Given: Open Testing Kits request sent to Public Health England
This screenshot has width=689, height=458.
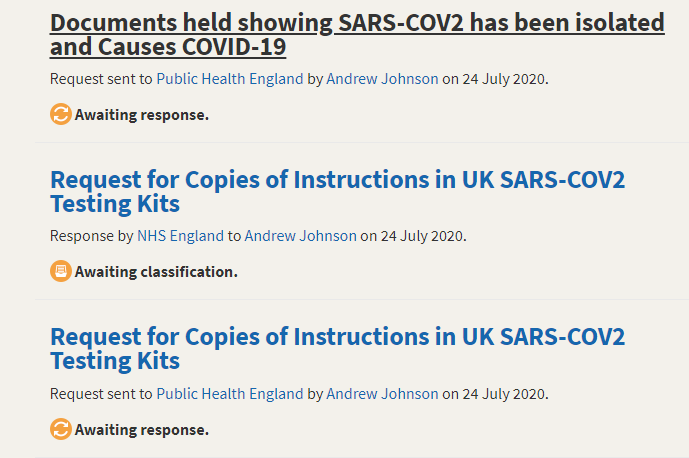Looking at the screenshot, I should (337, 349).
